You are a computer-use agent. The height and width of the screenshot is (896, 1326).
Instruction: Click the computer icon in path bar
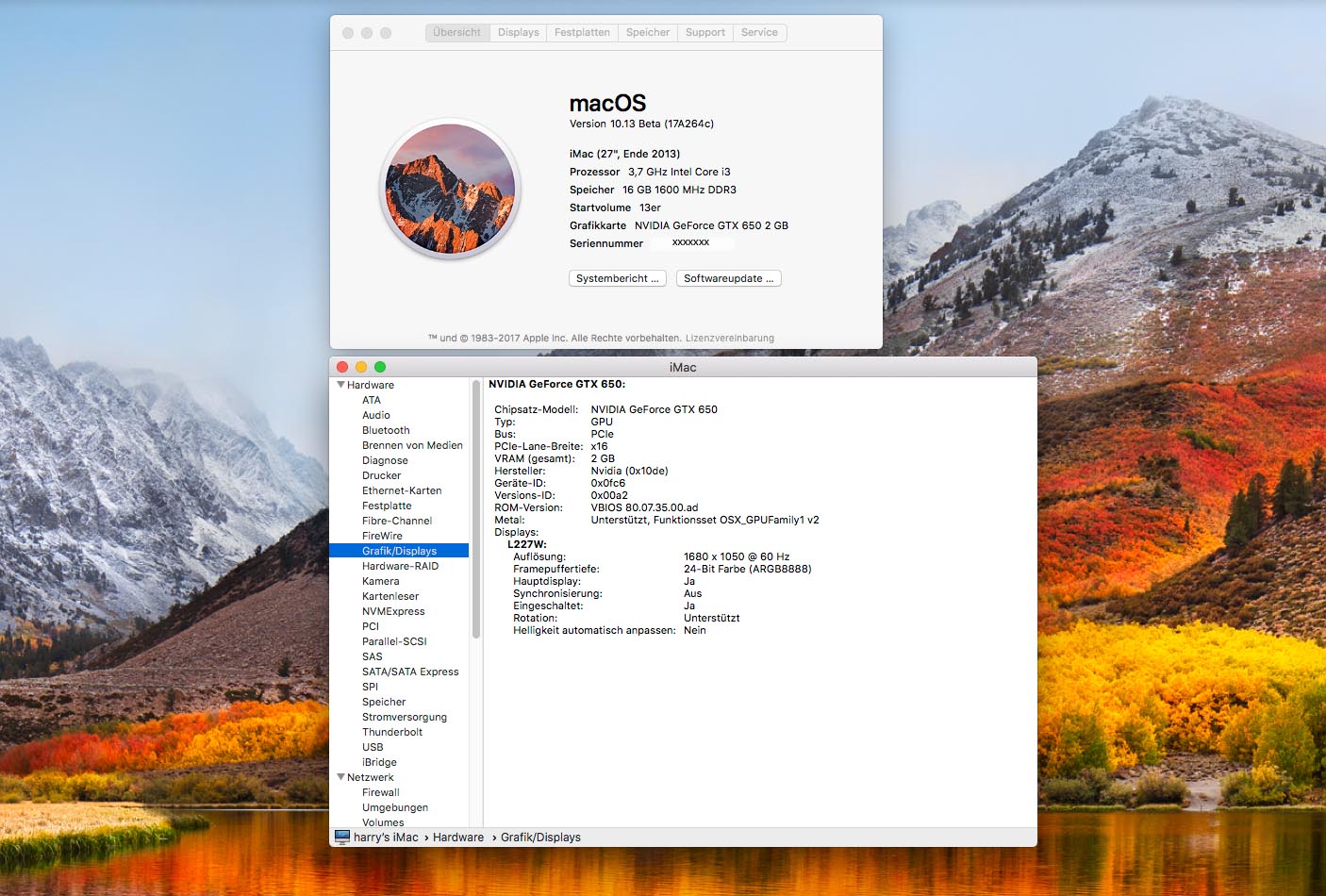point(342,837)
